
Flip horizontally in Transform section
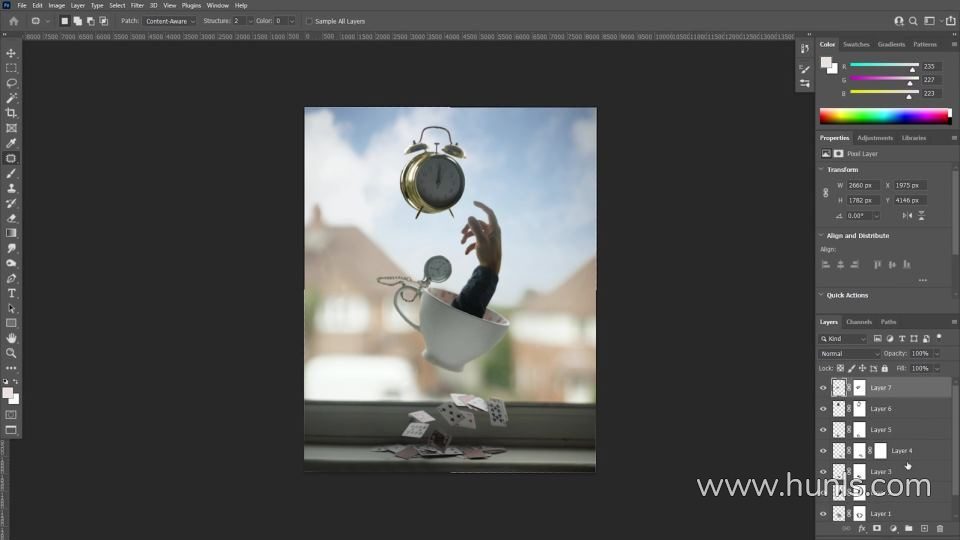[x=907, y=215]
